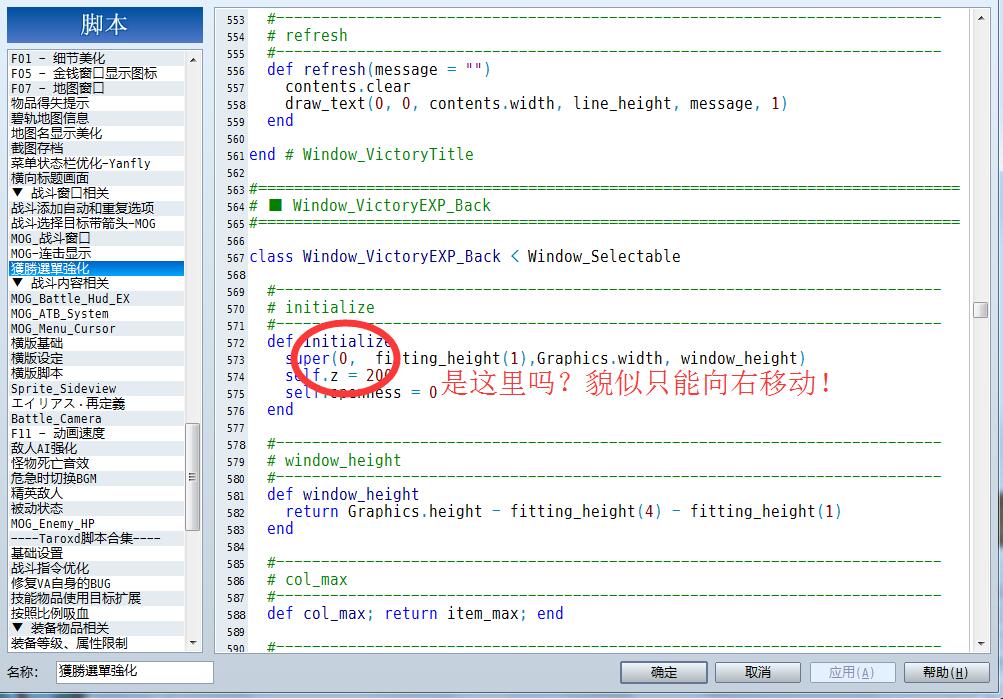Image resolution: width=1003 pixels, height=699 pixels.
Task: Choose the MOG_战斗窗口 script
Action: point(97,239)
